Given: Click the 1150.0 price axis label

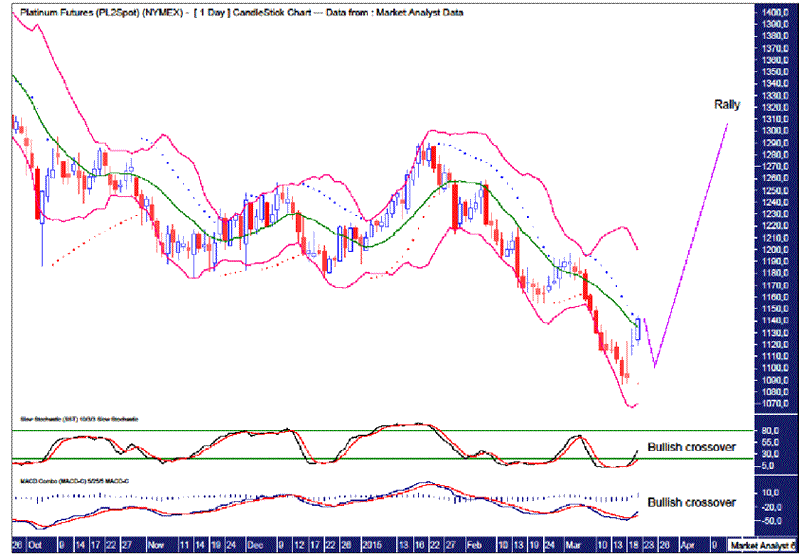Looking at the screenshot, I should [776, 309].
